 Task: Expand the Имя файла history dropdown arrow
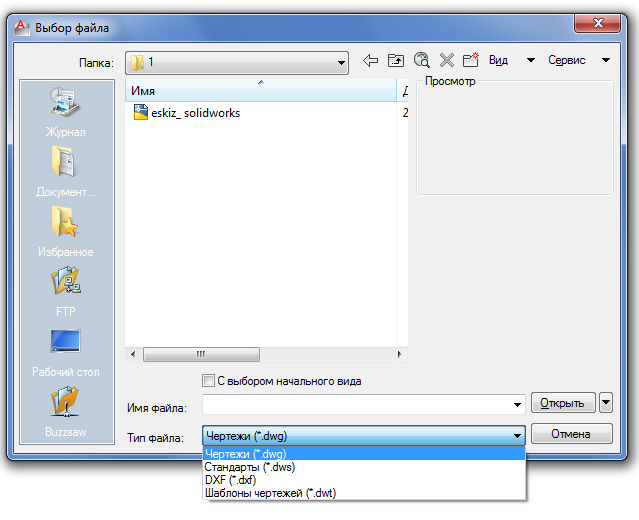[x=517, y=405]
